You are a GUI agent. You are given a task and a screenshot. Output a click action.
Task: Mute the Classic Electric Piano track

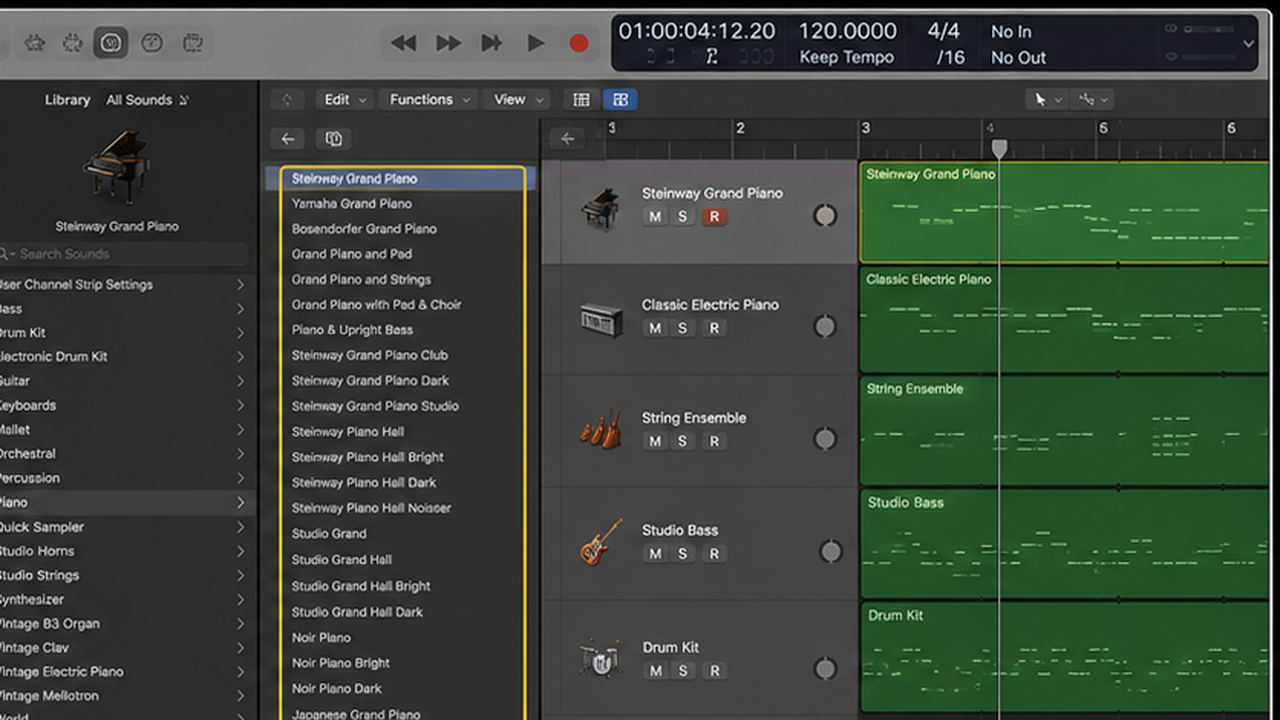655,328
